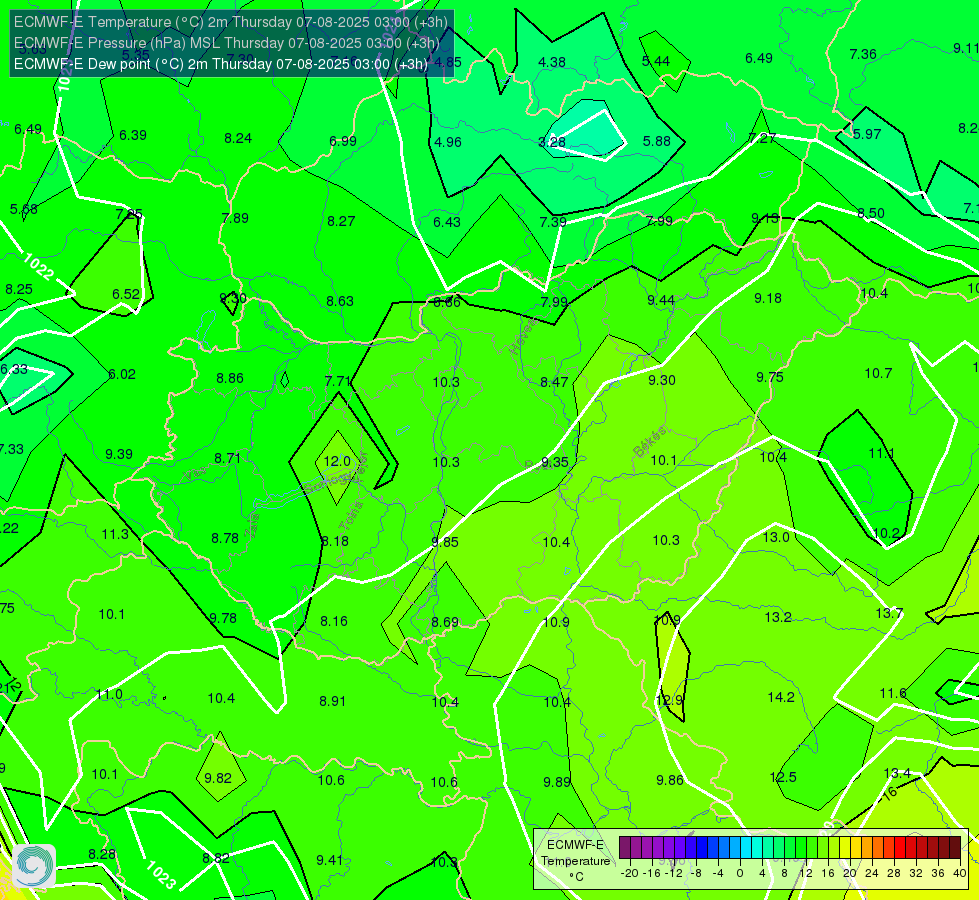
Task: Click the map value 7.89
Action: click(235, 219)
